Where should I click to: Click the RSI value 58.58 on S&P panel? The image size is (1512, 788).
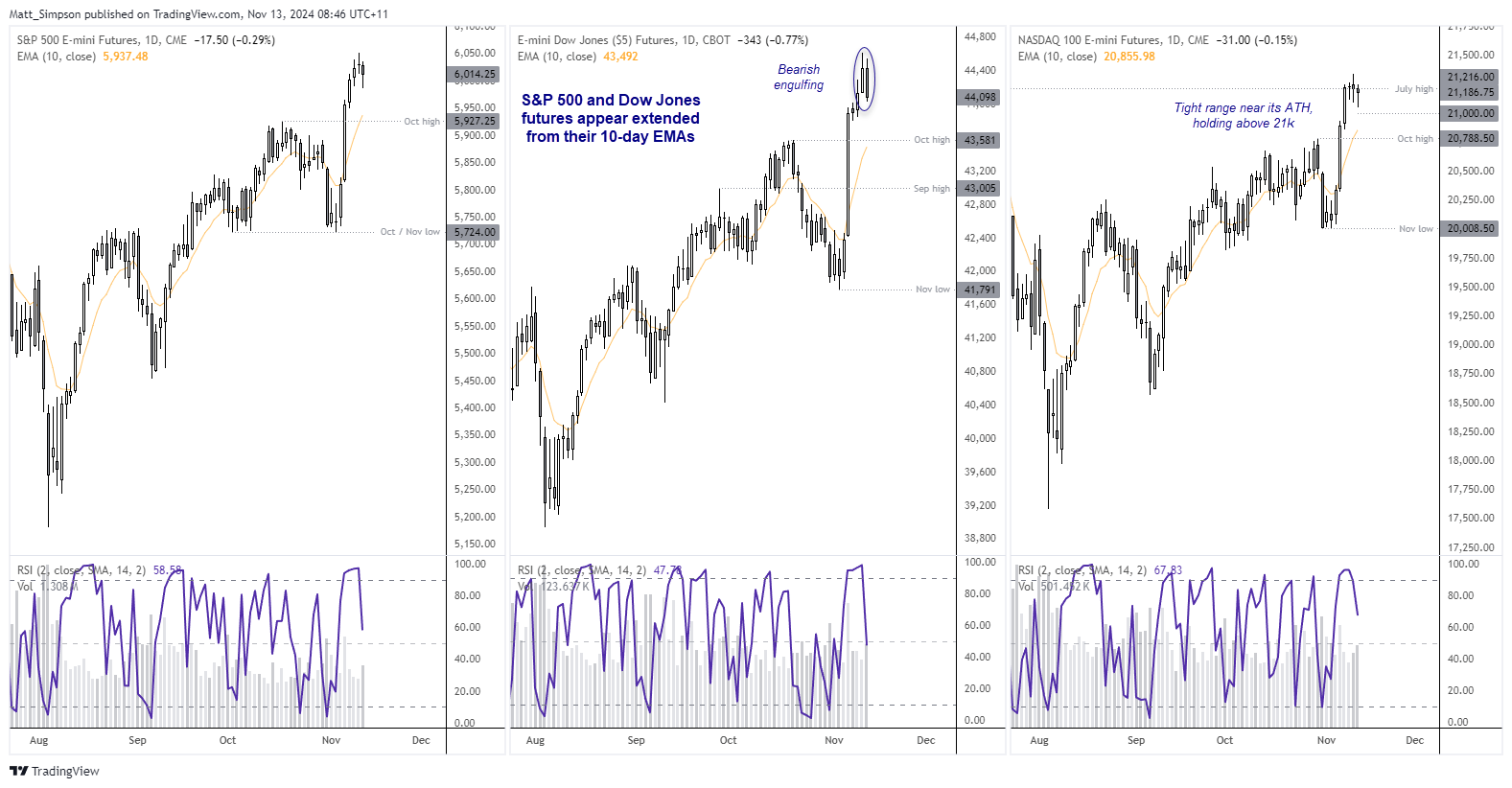pos(167,570)
